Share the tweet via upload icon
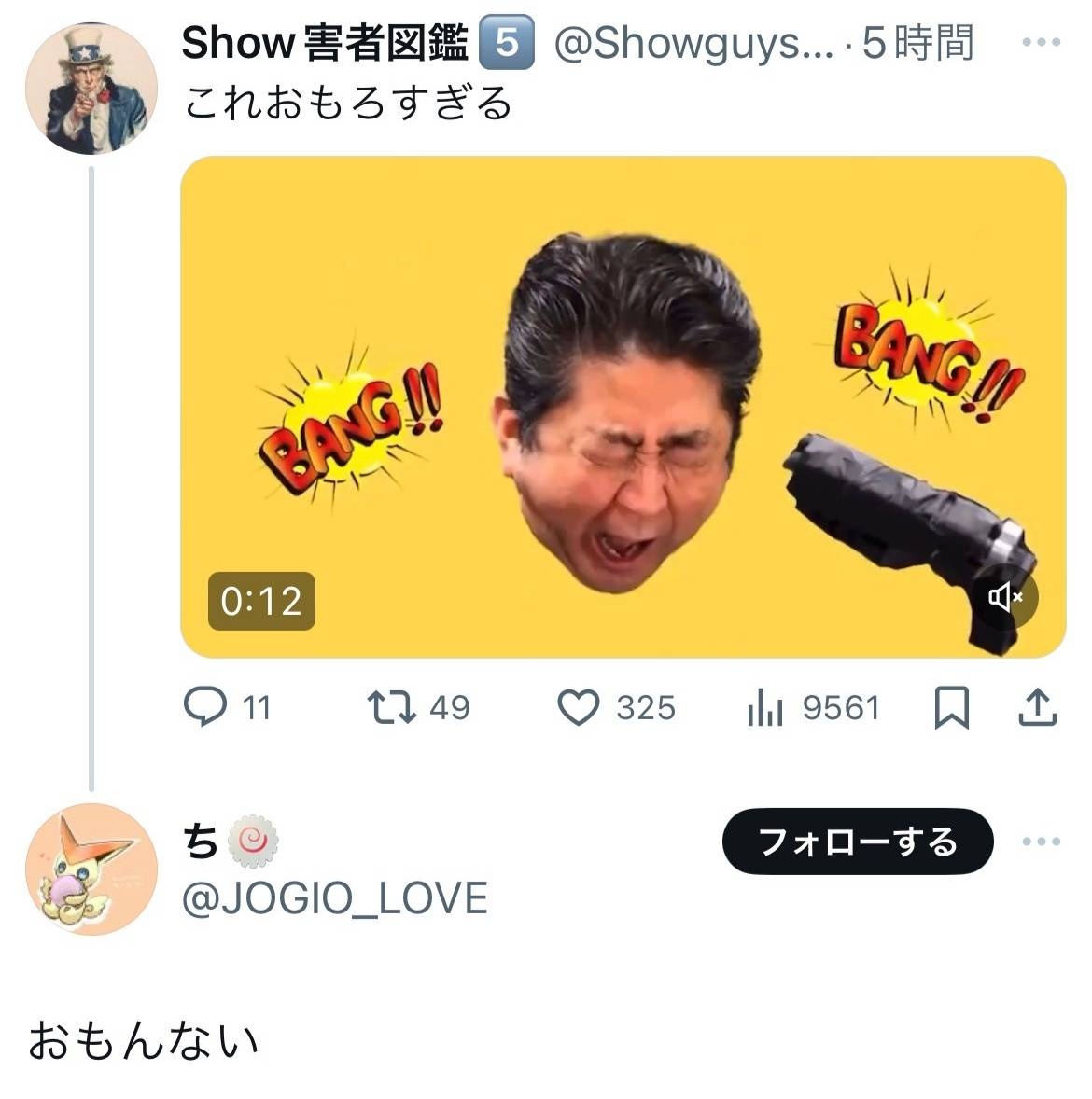The image size is (1092, 1099). click(1037, 706)
